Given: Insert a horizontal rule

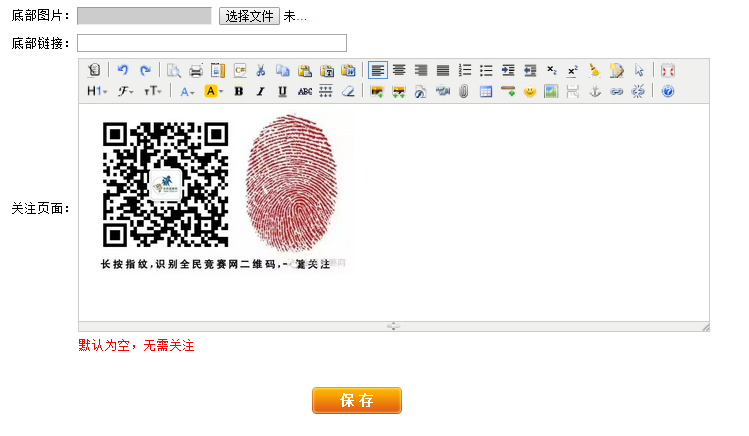Looking at the screenshot, I should (508, 91).
